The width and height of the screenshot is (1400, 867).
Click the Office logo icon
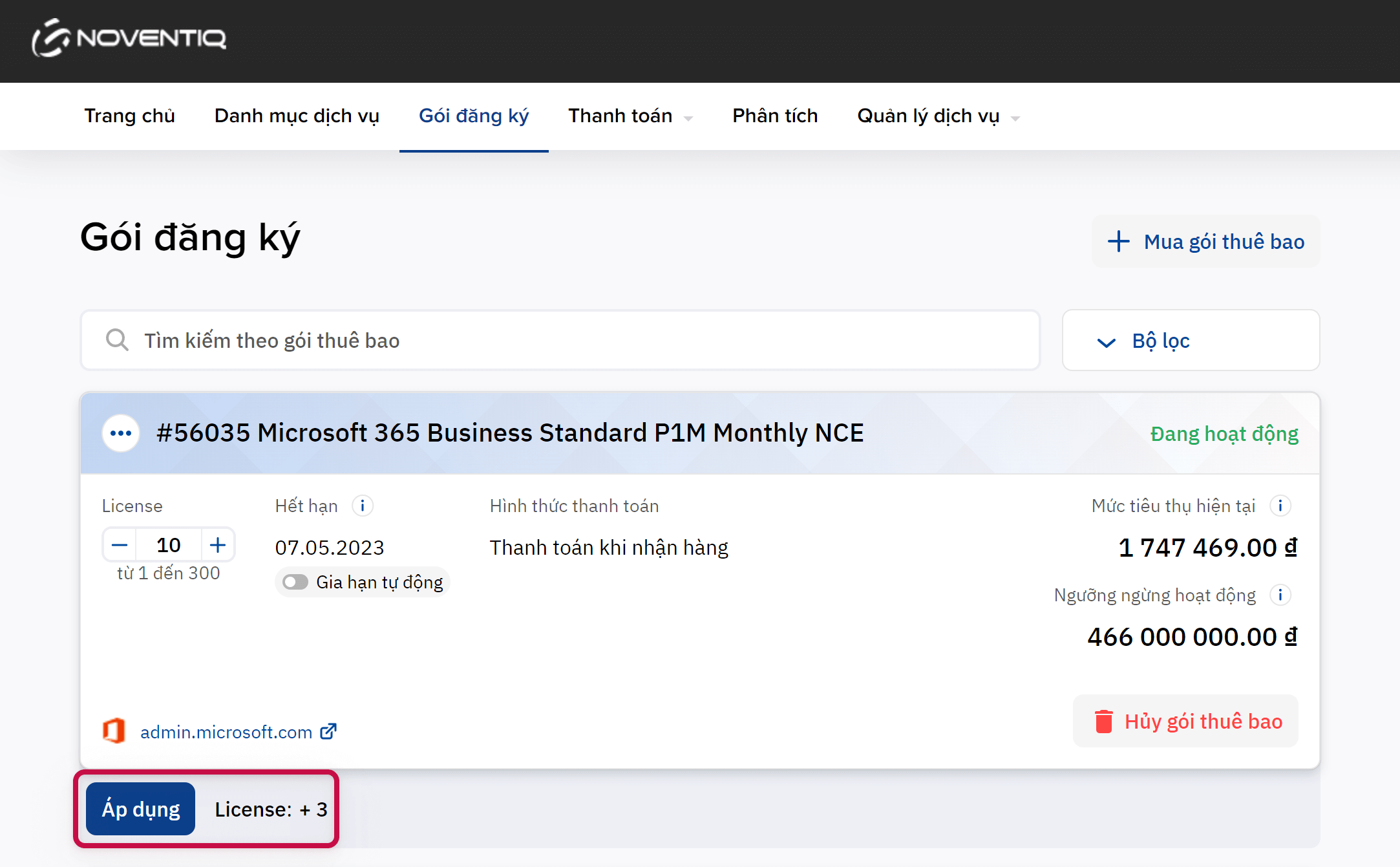pos(114,731)
